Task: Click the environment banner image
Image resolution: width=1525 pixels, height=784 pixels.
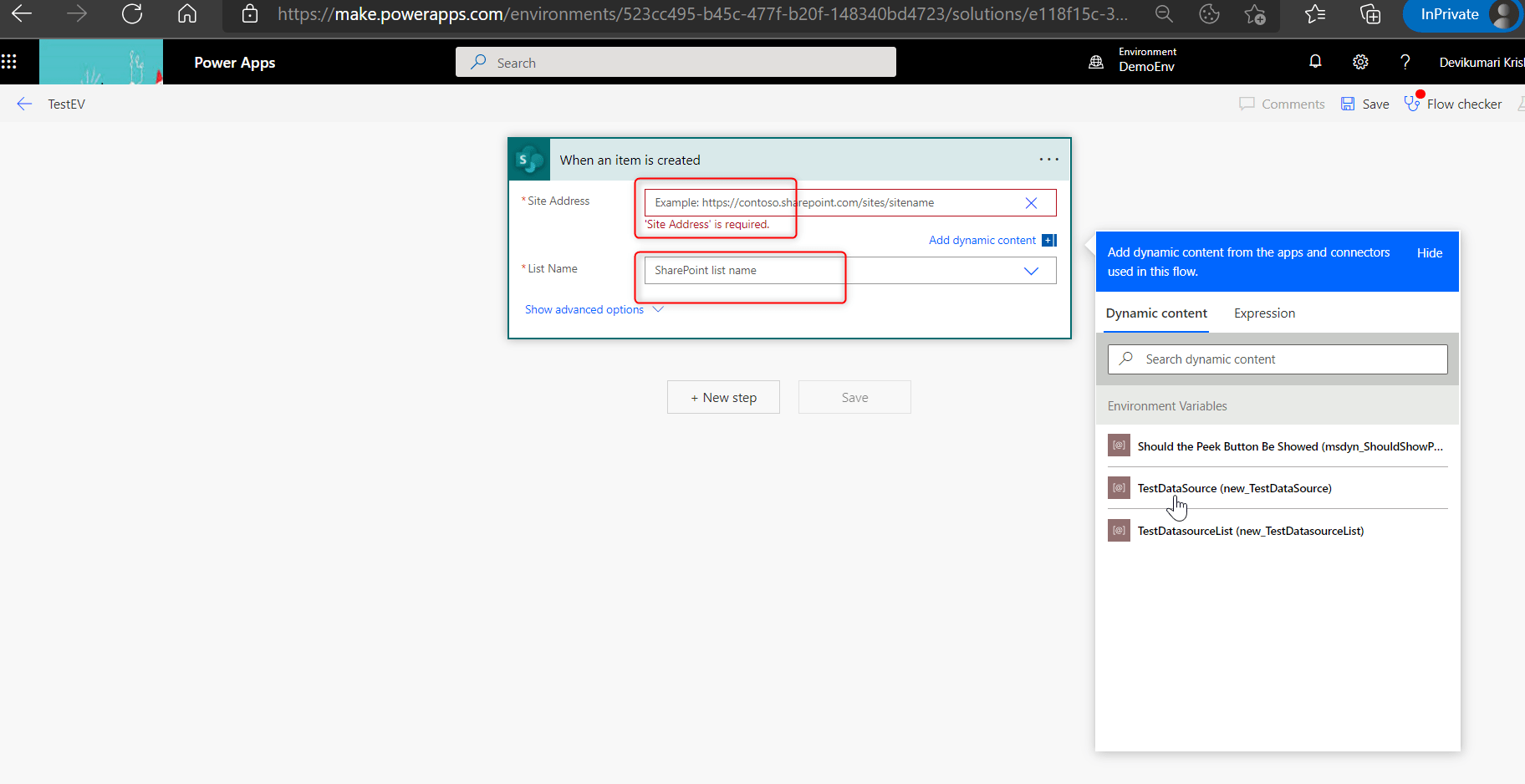Action: tap(101, 62)
